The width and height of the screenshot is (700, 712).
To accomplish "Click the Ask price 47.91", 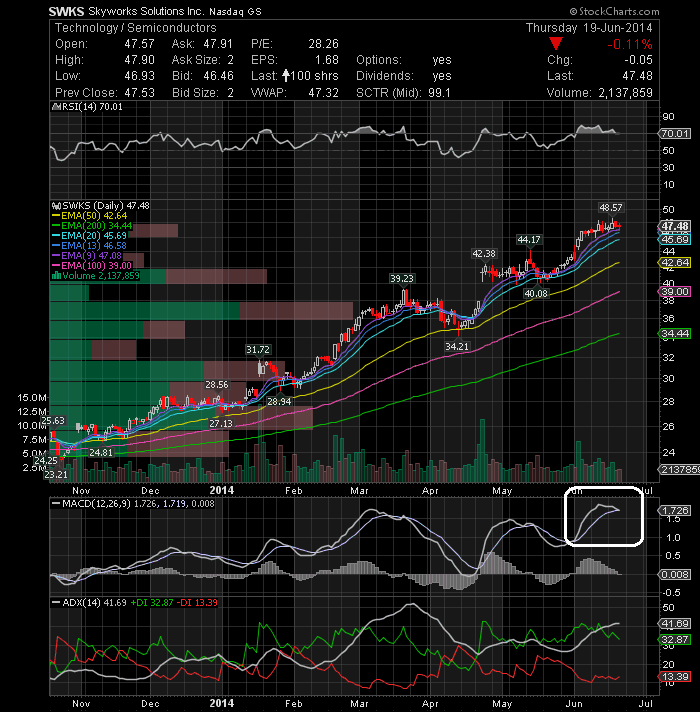I will click(x=218, y=44).
